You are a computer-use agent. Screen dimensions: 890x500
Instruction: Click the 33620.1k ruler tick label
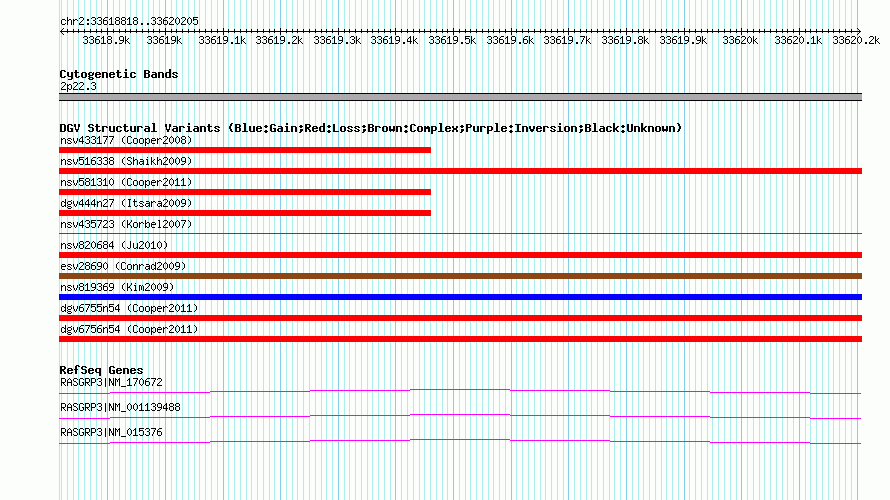[799, 40]
